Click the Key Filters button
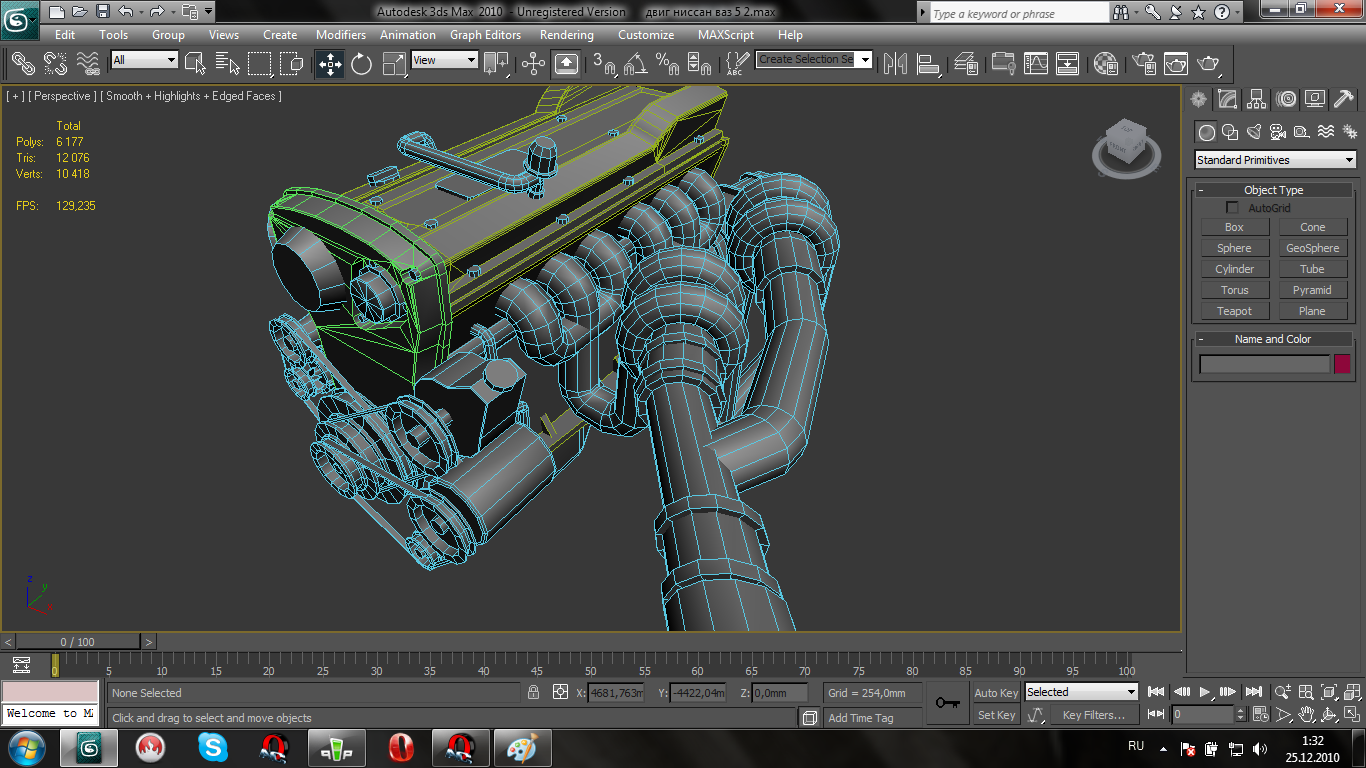Image resolution: width=1366 pixels, height=768 pixels. [x=1094, y=715]
